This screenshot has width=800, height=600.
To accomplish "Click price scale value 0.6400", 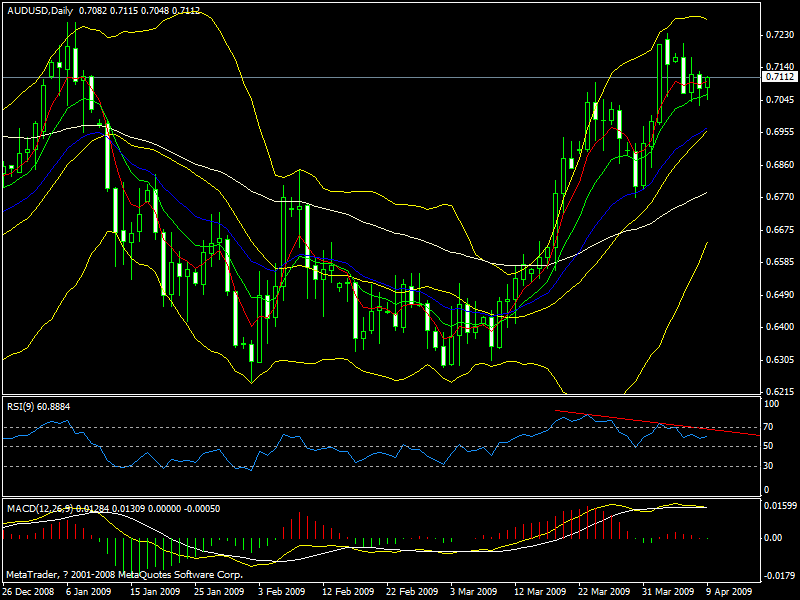I will coord(780,327).
